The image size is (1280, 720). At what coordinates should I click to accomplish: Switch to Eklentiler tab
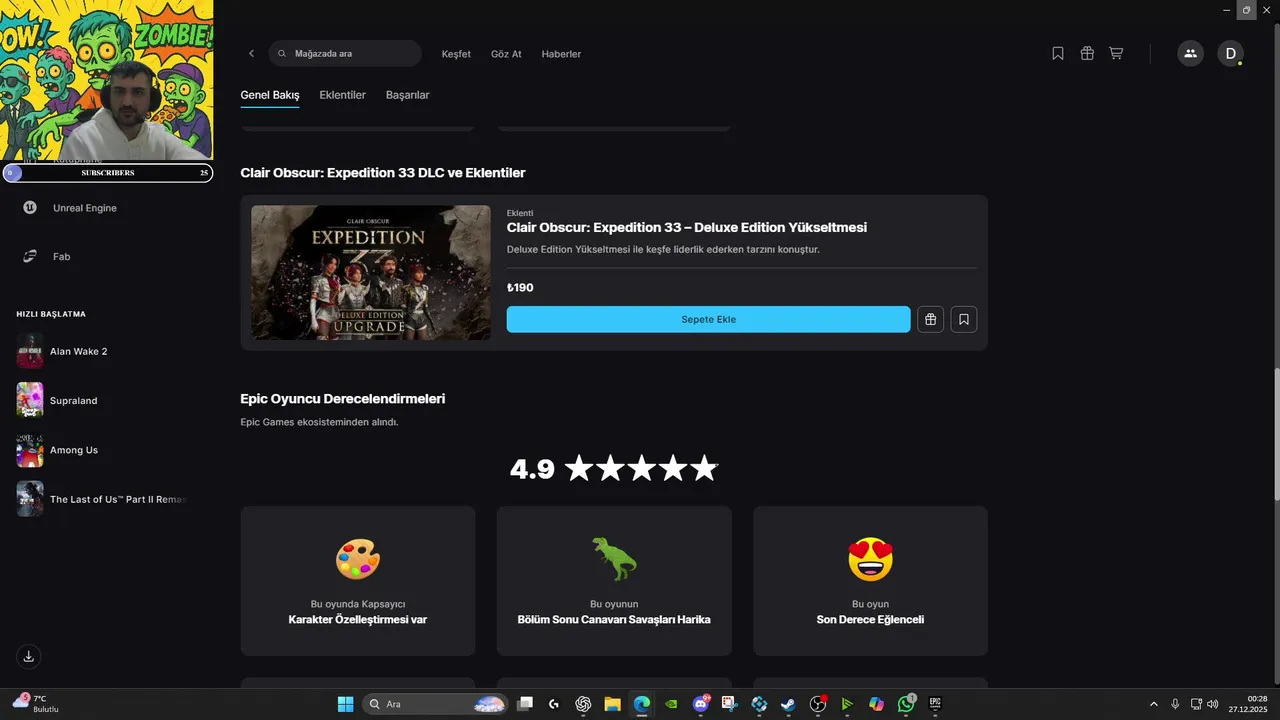[342, 95]
